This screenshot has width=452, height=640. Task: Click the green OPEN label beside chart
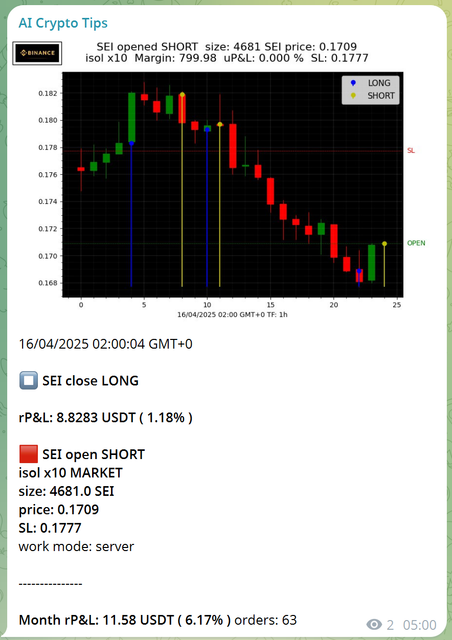pyautogui.click(x=416, y=243)
